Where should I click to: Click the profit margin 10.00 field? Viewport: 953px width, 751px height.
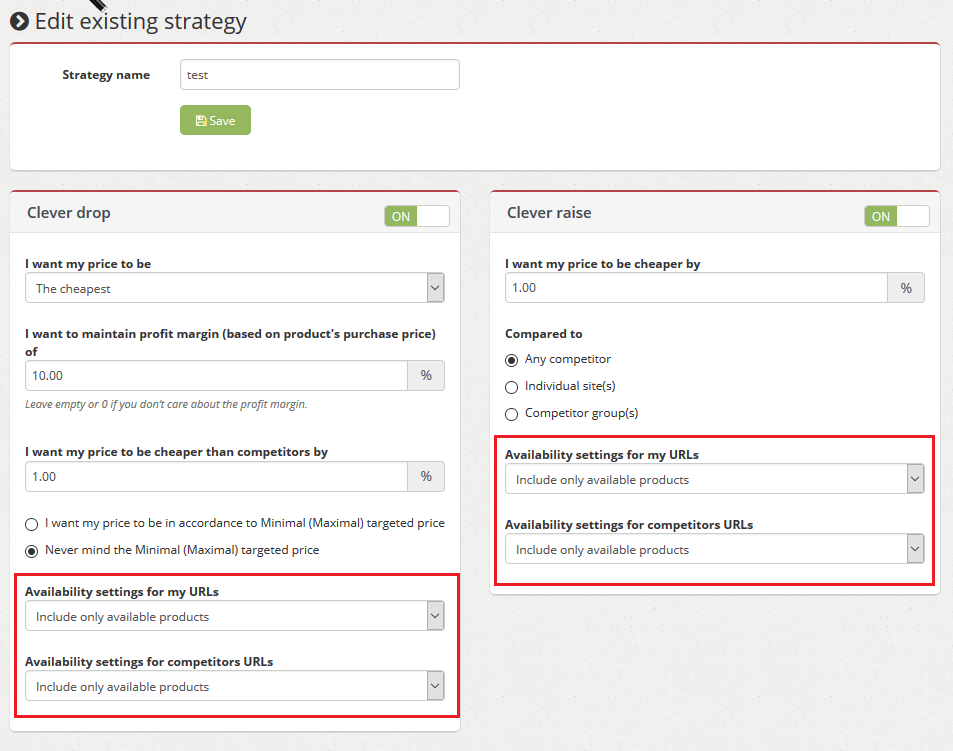[216, 376]
